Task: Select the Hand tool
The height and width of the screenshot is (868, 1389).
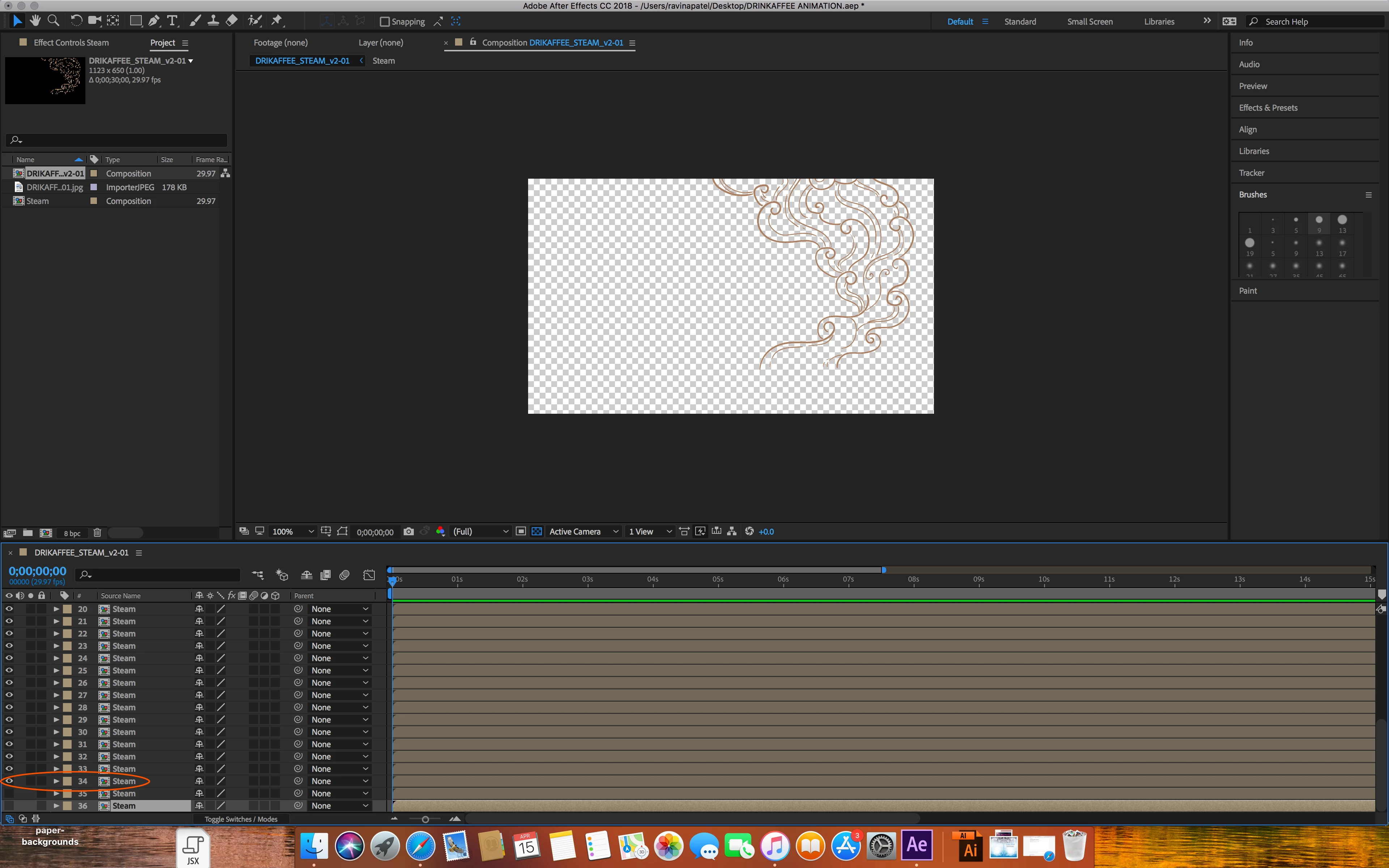Action: (35, 21)
